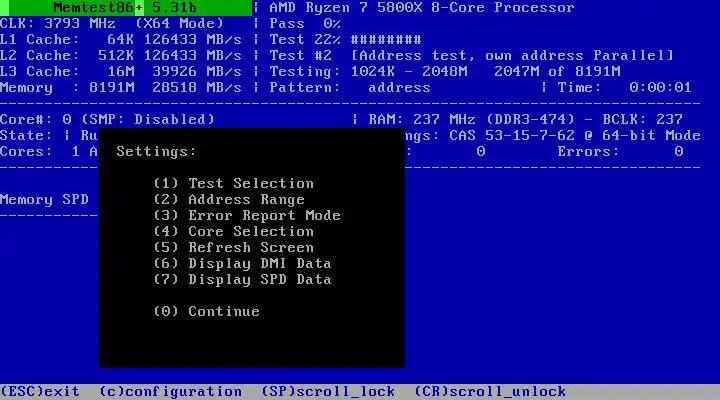
Task: Click the (c)configuration hint in bottom bar
Action: point(170,392)
